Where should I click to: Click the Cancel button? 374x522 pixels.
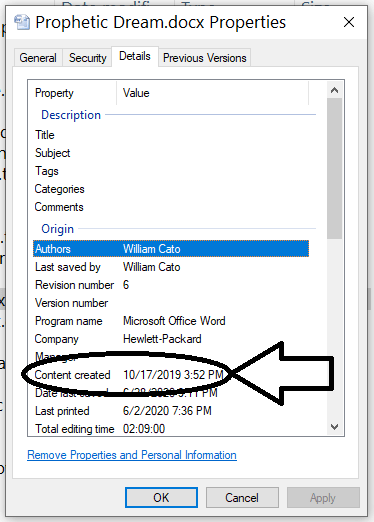click(x=242, y=498)
